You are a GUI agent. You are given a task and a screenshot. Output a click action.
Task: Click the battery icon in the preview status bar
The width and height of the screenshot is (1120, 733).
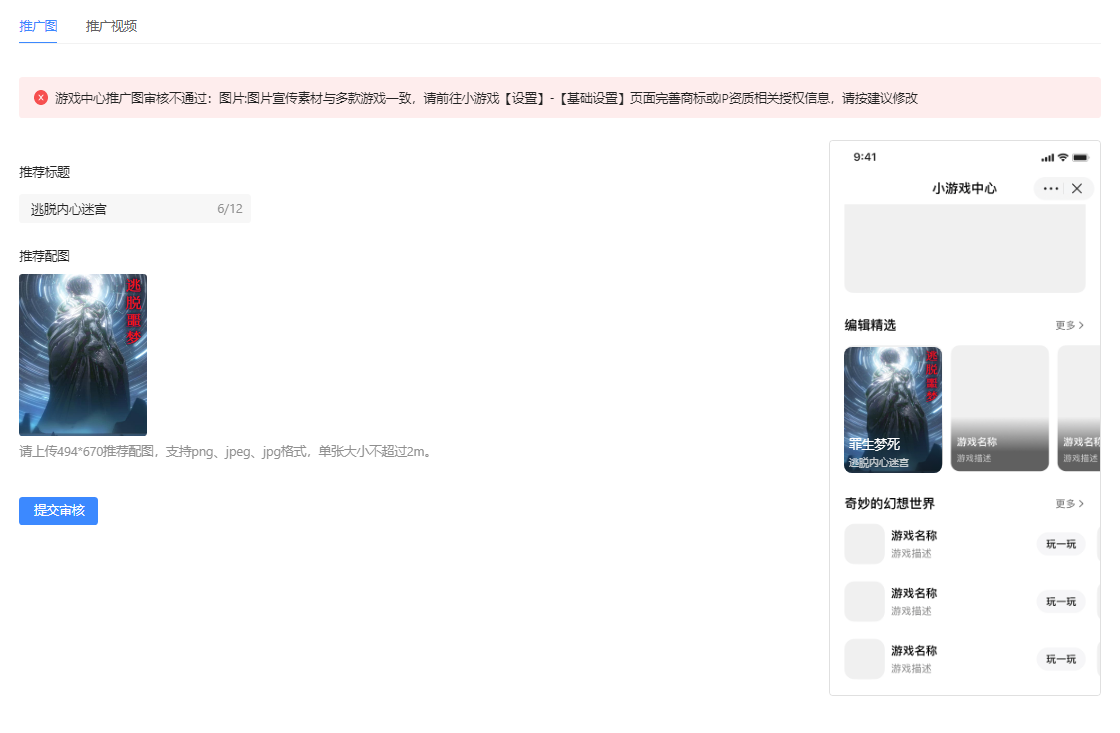click(x=1081, y=157)
